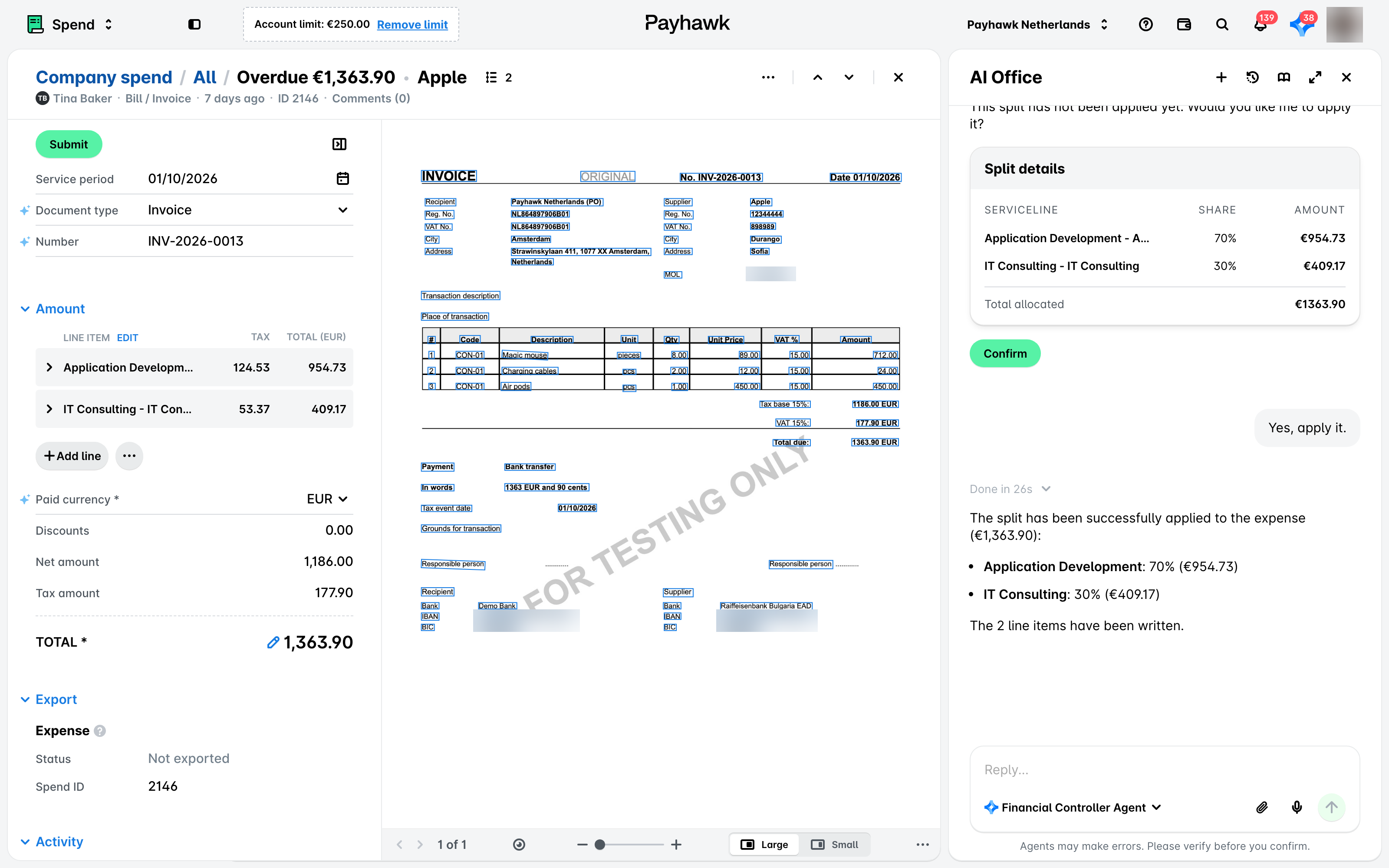1389x868 pixels.
Task: Expand the Done in 26s details
Action: (1010, 489)
